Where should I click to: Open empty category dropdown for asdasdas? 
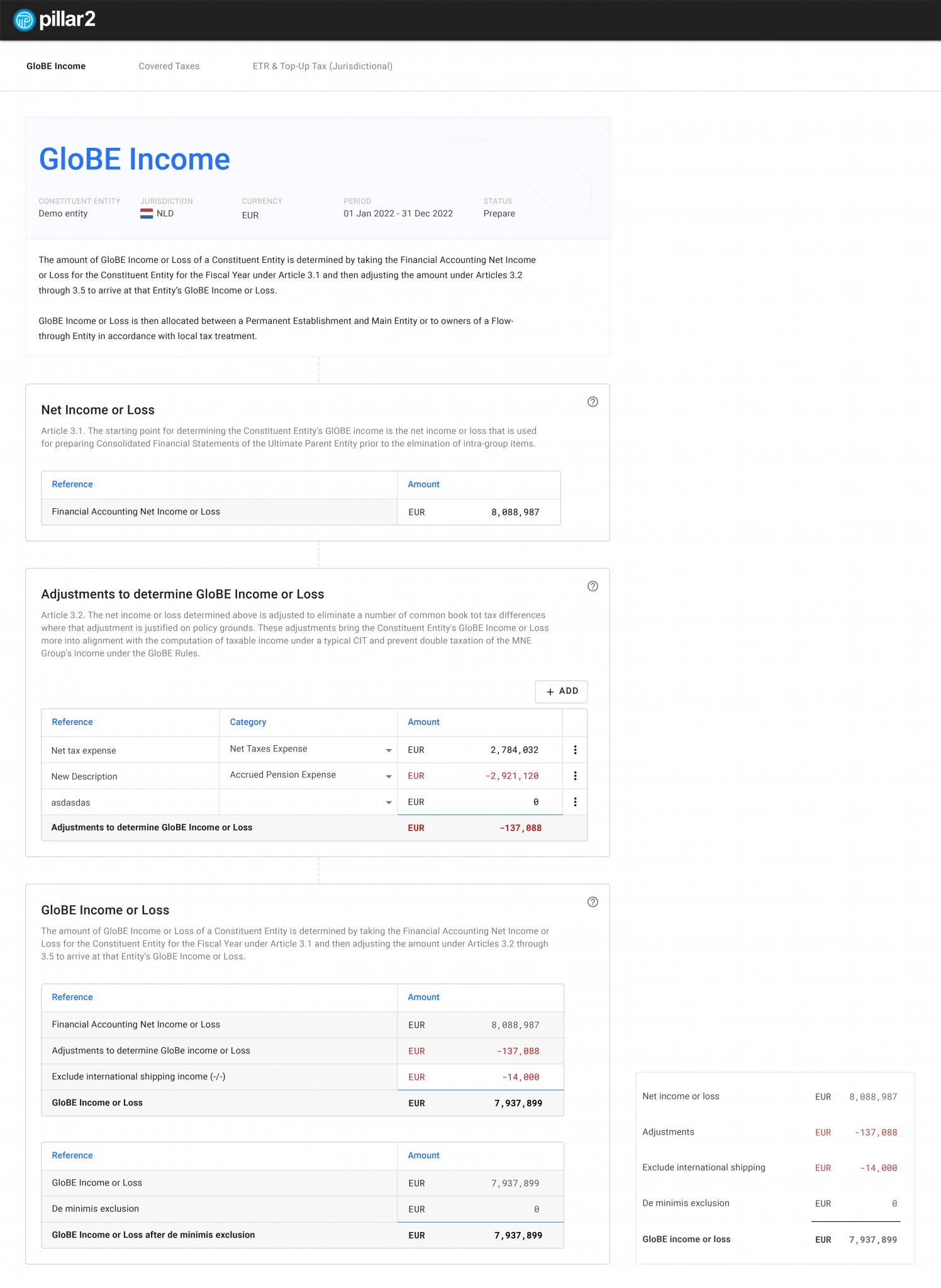tap(388, 802)
